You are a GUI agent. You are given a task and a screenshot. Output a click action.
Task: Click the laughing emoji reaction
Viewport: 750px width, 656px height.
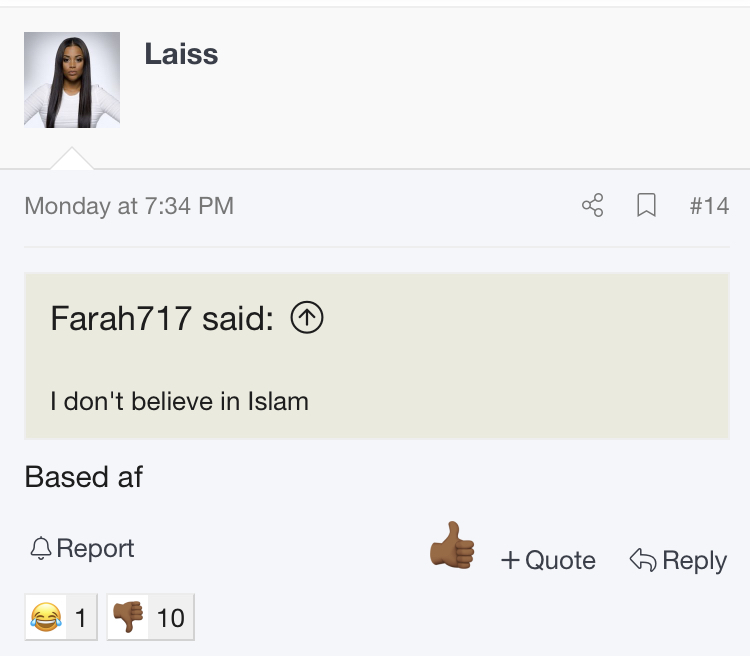(x=46, y=618)
